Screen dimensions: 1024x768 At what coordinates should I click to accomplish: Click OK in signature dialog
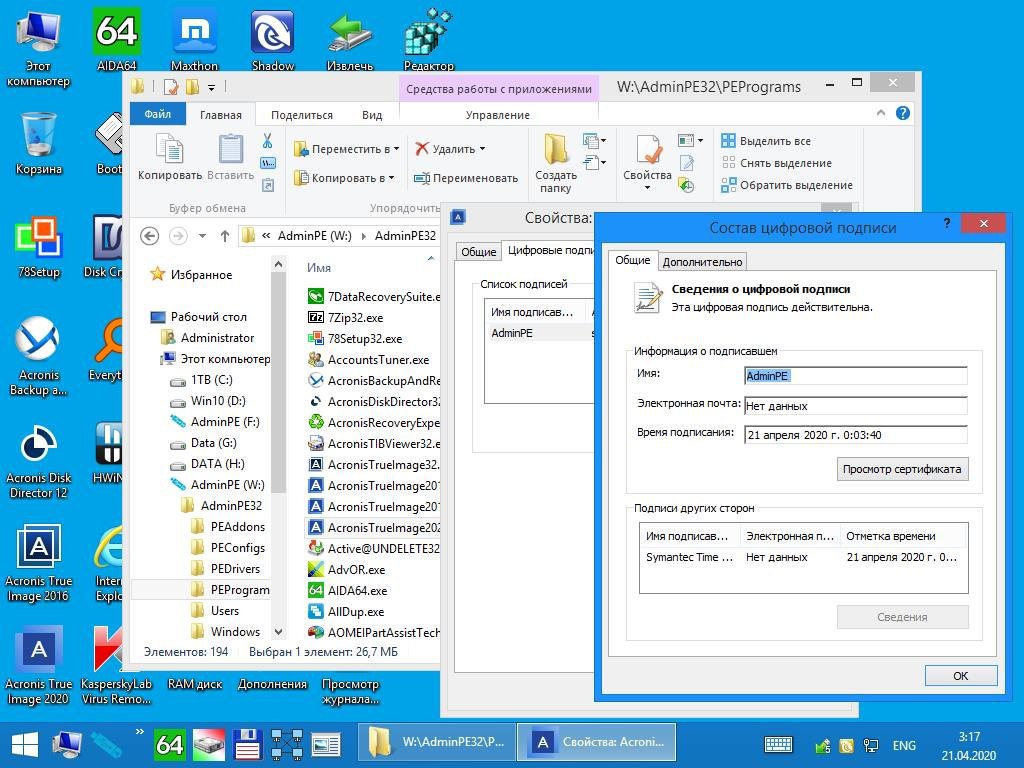[961, 675]
